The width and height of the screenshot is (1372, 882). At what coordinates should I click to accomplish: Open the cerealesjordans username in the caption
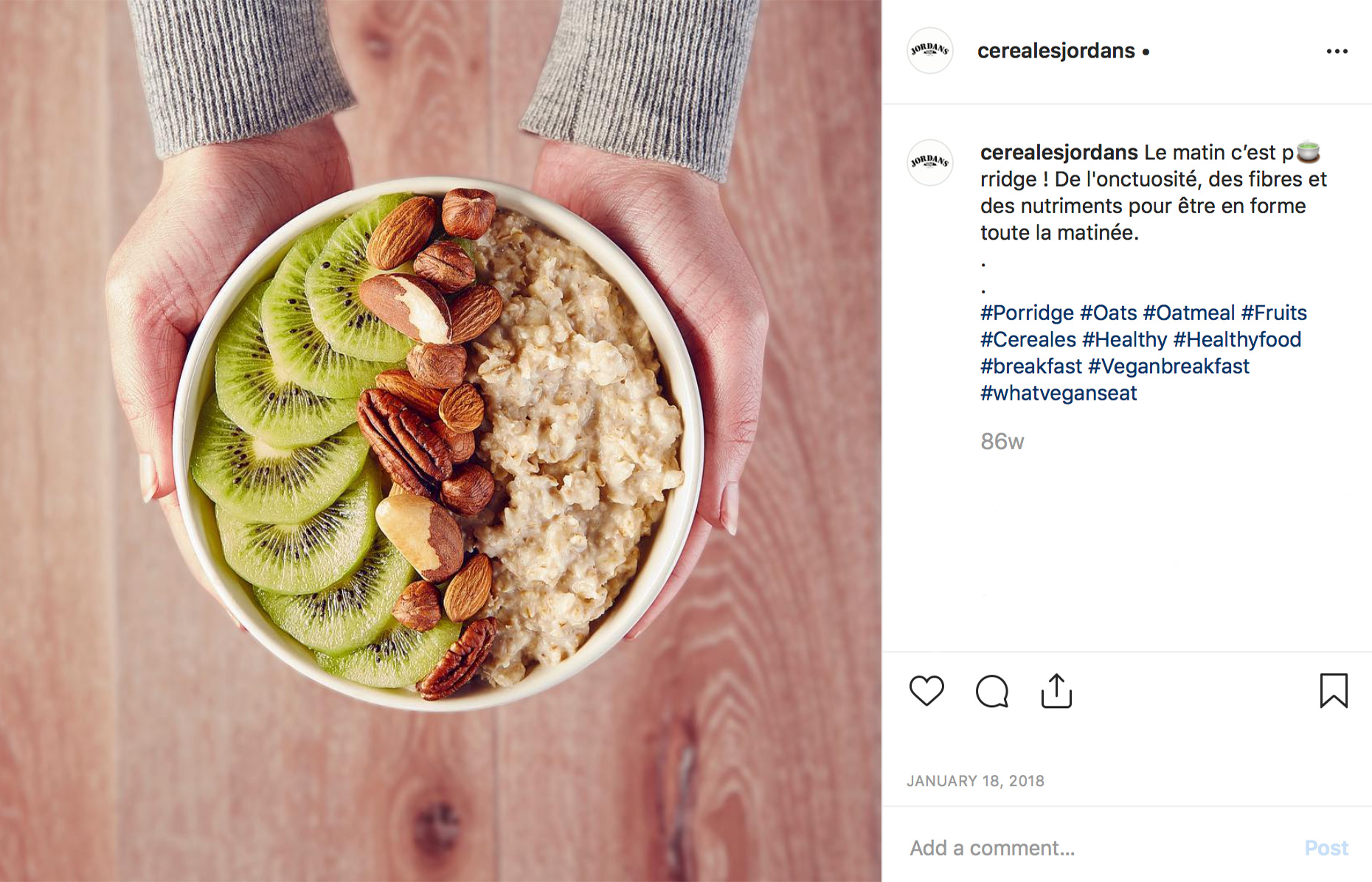(x=1059, y=153)
